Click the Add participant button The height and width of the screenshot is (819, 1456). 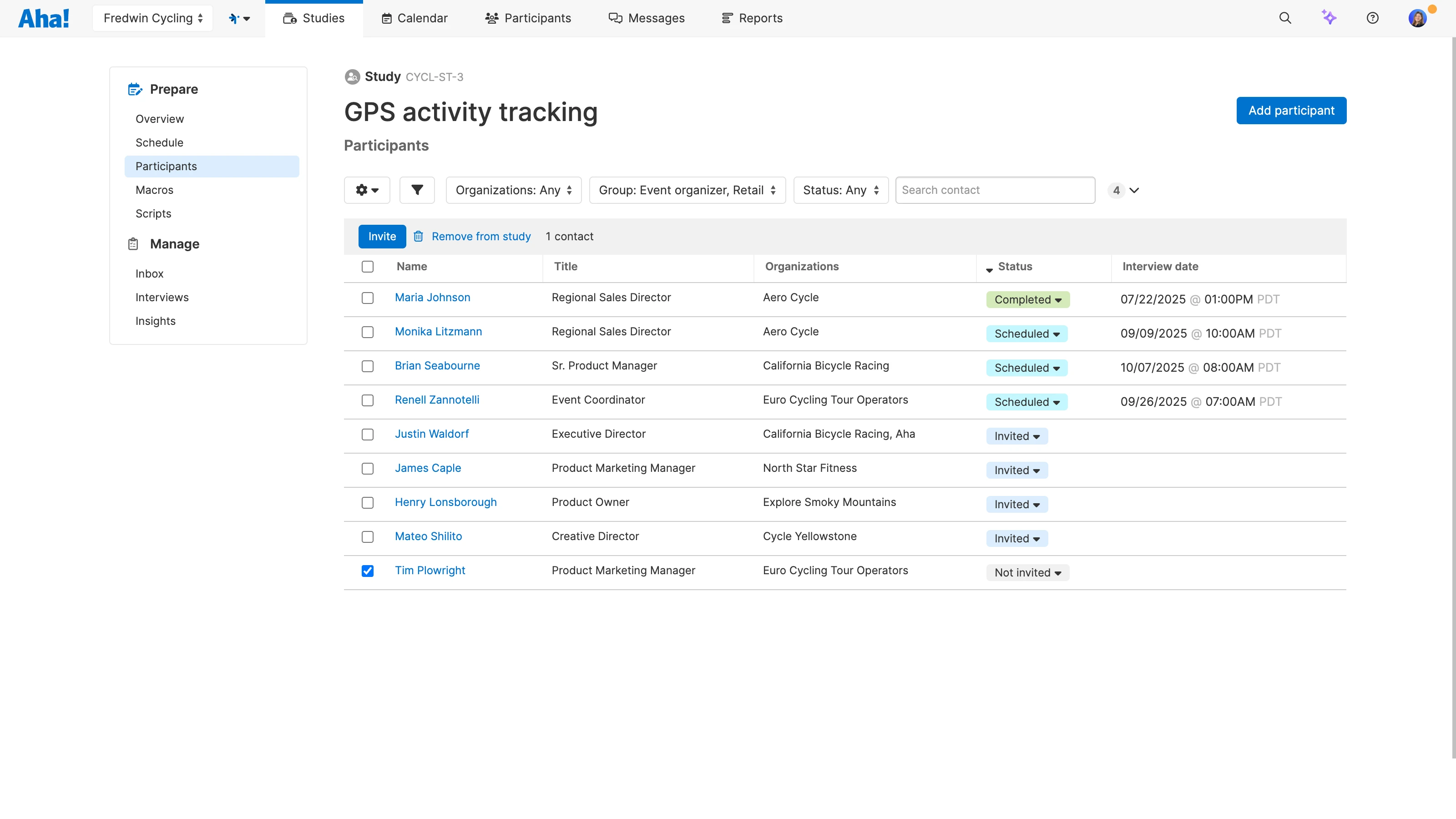pos(1291,110)
